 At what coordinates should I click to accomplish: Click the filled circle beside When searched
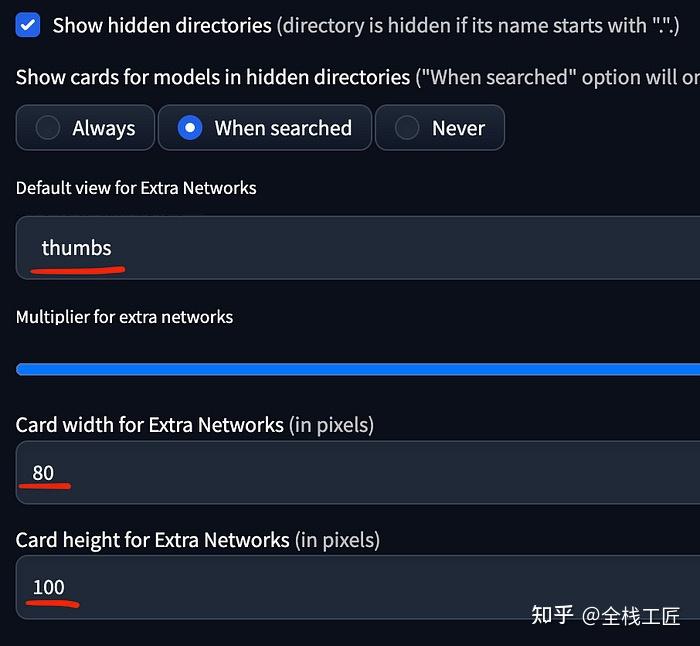pyautogui.click(x=189, y=128)
